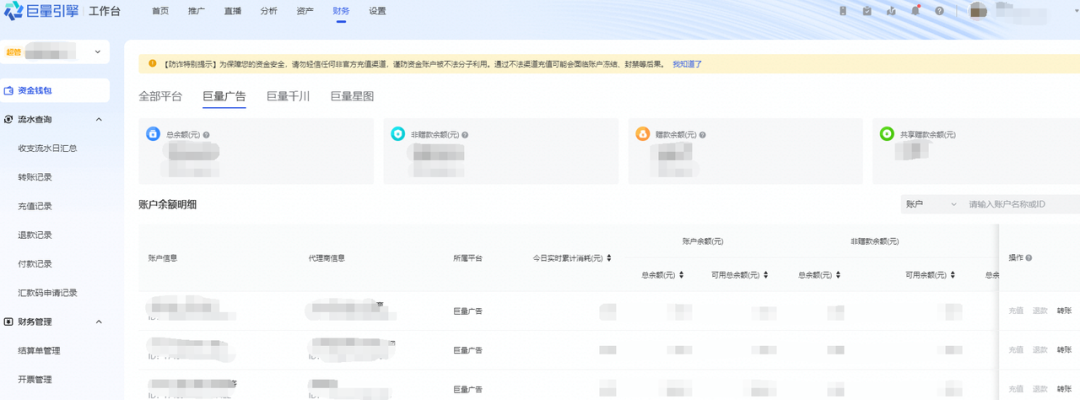Open the mobile phone icon in header
The image size is (1080, 400).
pyautogui.click(x=843, y=11)
